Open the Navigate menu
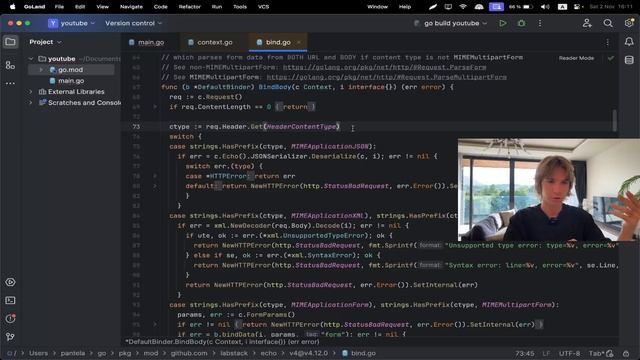640x360 pixels. tap(131, 7)
